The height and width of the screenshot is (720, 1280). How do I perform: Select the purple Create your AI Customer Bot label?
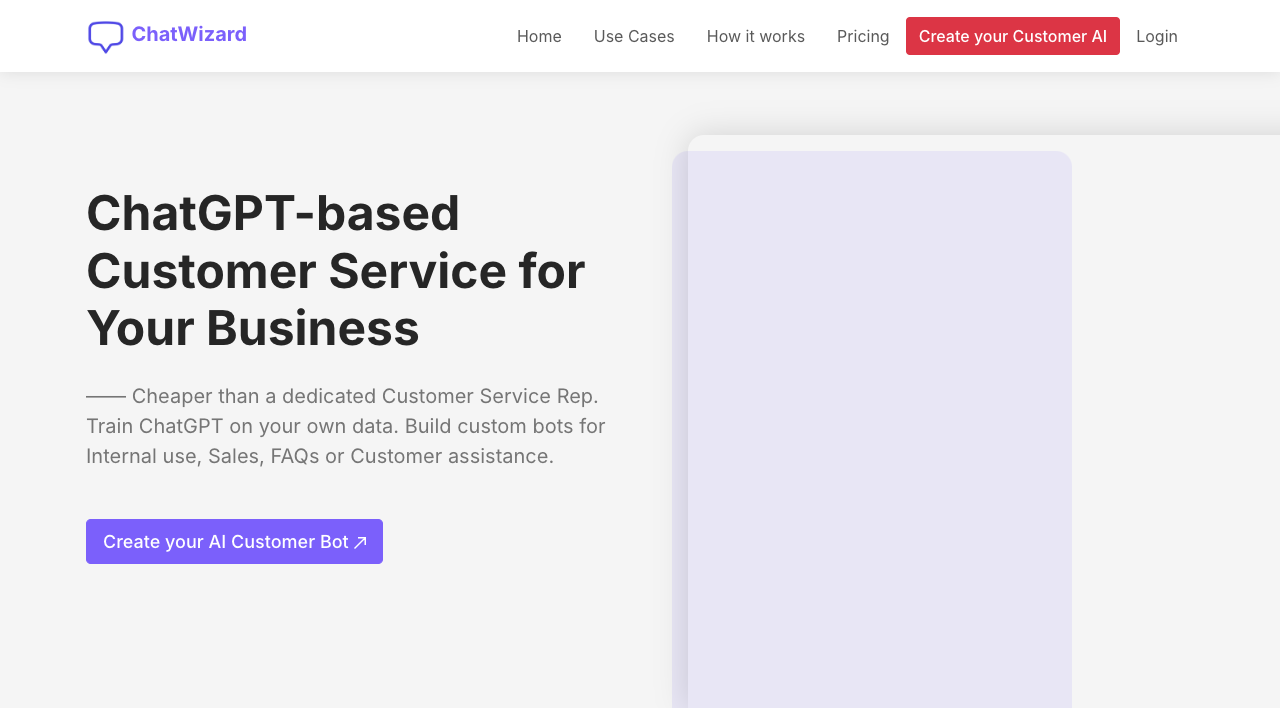pyautogui.click(x=226, y=541)
